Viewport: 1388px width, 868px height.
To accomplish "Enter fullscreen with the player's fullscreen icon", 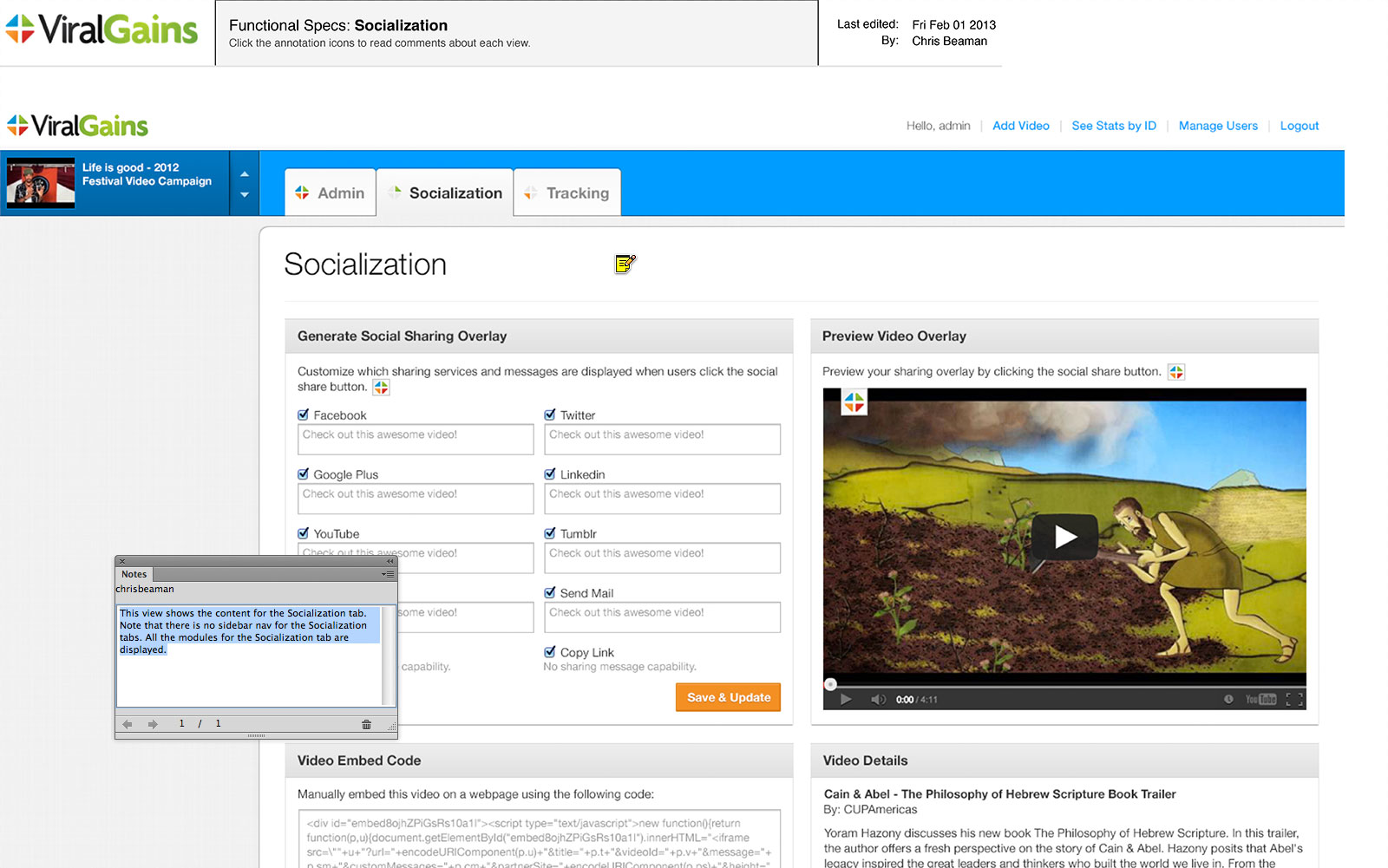I will coord(1294,699).
